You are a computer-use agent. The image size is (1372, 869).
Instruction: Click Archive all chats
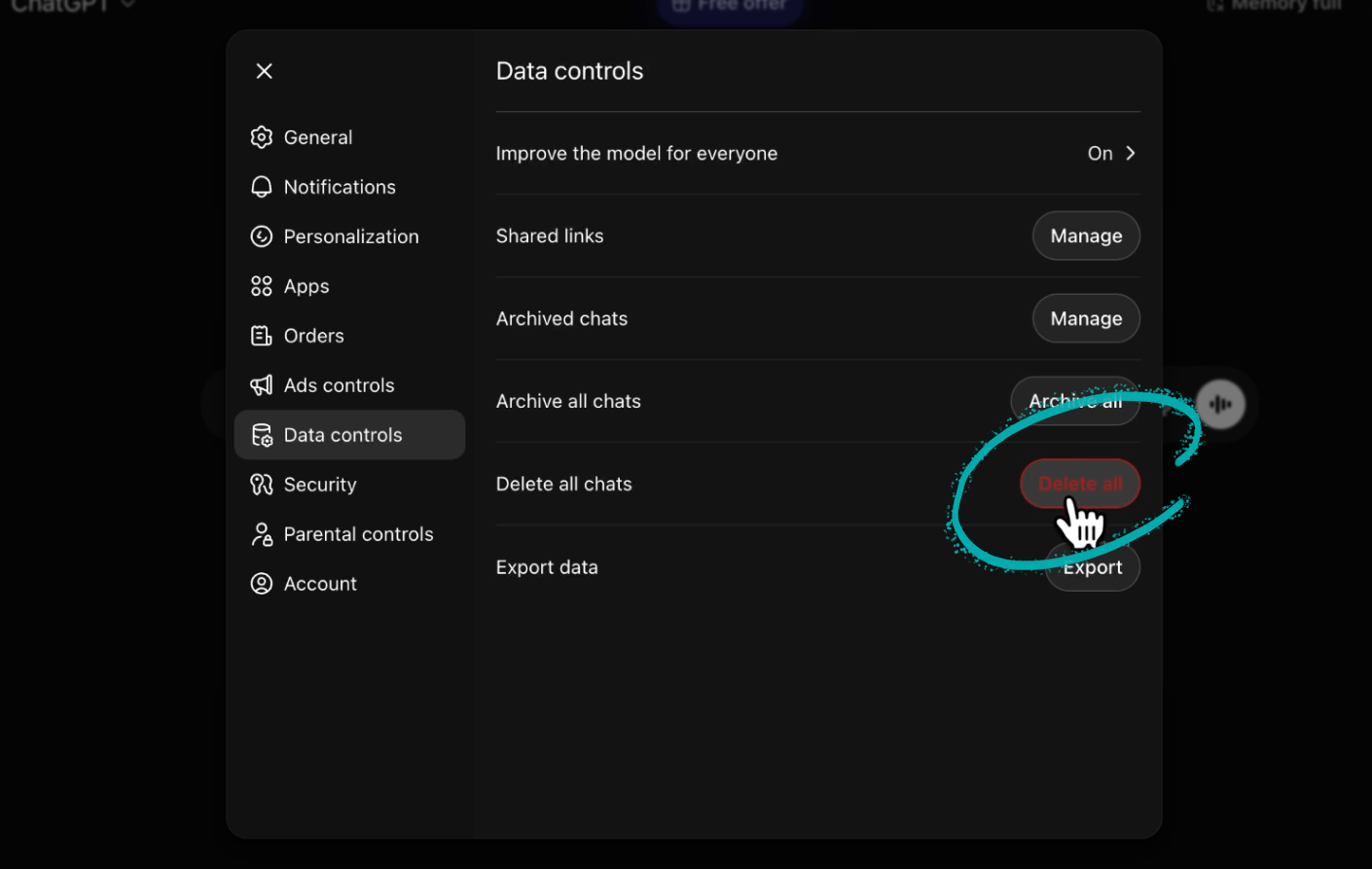(1075, 400)
